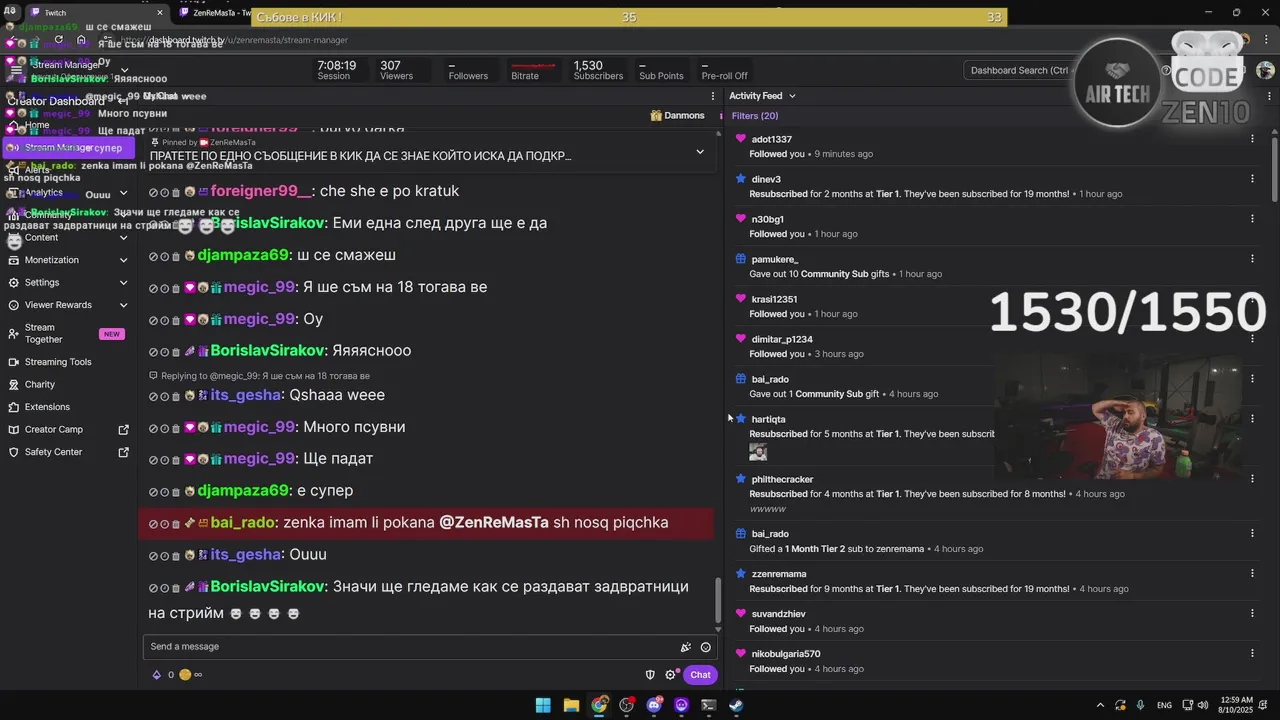Open the emote picker in chat box
Viewport: 1280px width, 720px height.
point(706,647)
